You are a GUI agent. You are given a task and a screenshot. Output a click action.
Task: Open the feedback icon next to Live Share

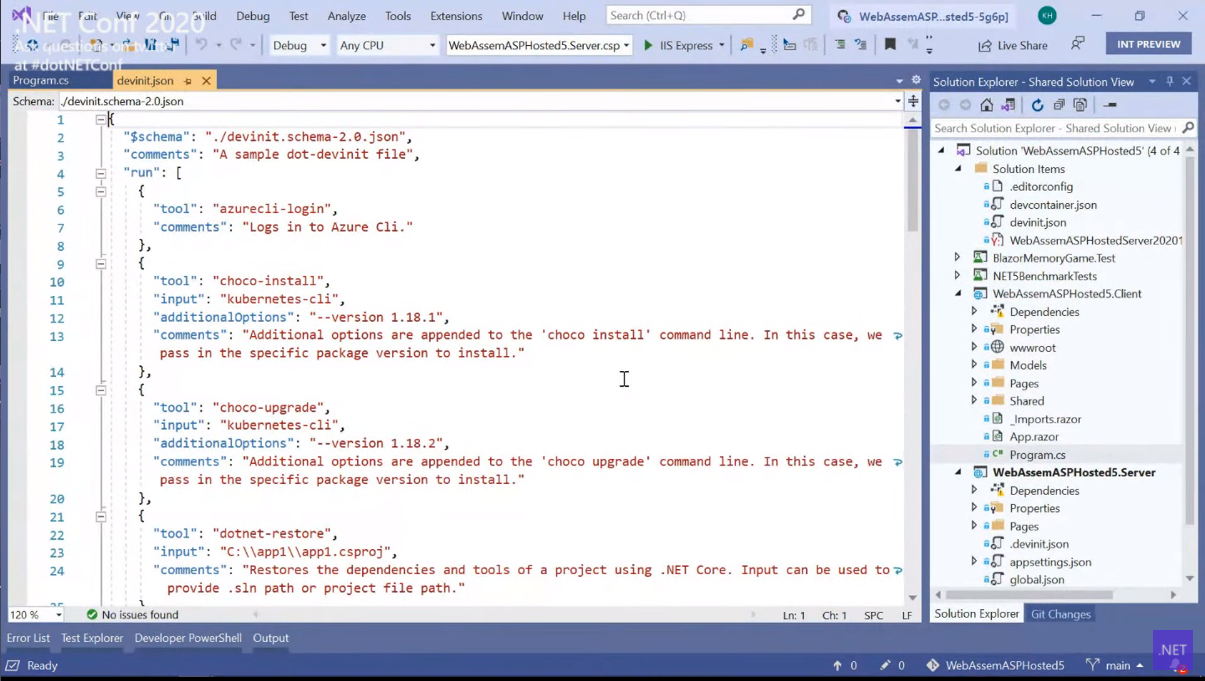pos(1077,44)
